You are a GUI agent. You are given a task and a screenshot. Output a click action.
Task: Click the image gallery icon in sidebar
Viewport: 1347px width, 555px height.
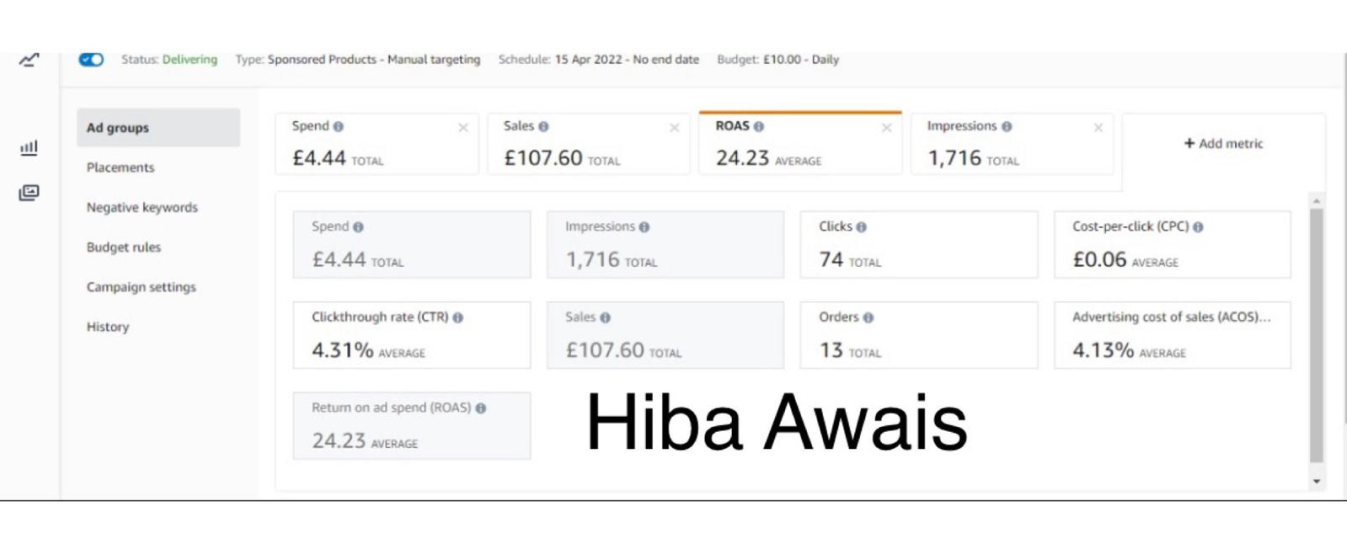pyautogui.click(x=29, y=192)
